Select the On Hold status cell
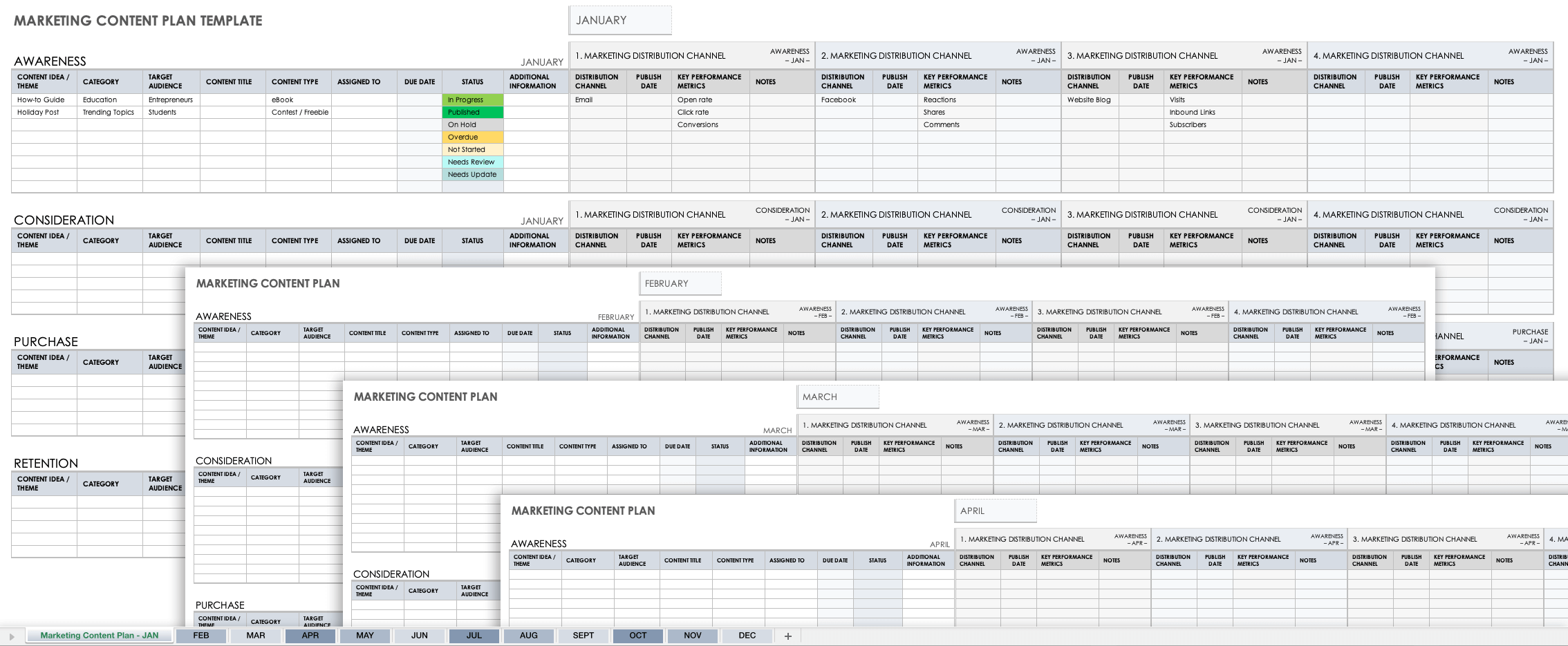1568x646 pixels. [473, 125]
